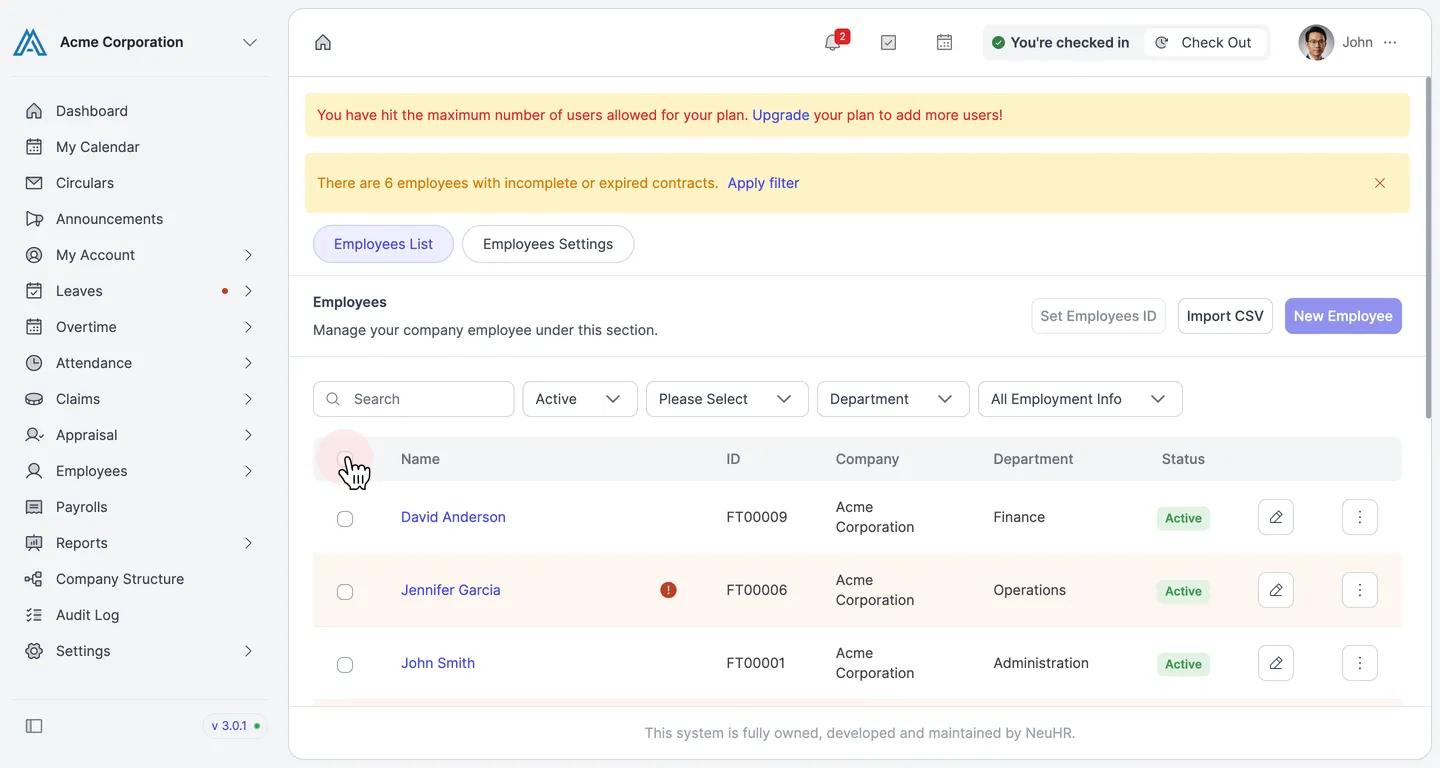
Task: Click the Acme Corporation logo
Action: [30, 42]
